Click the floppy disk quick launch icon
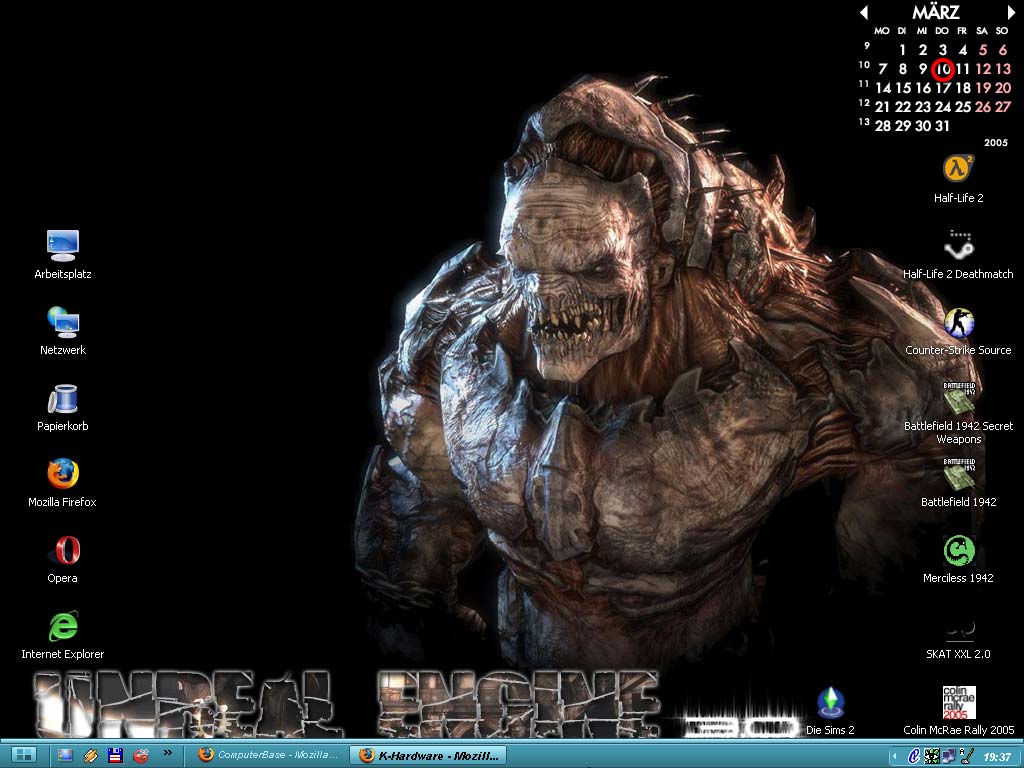Screen dimensions: 1024x768 click(x=116, y=756)
